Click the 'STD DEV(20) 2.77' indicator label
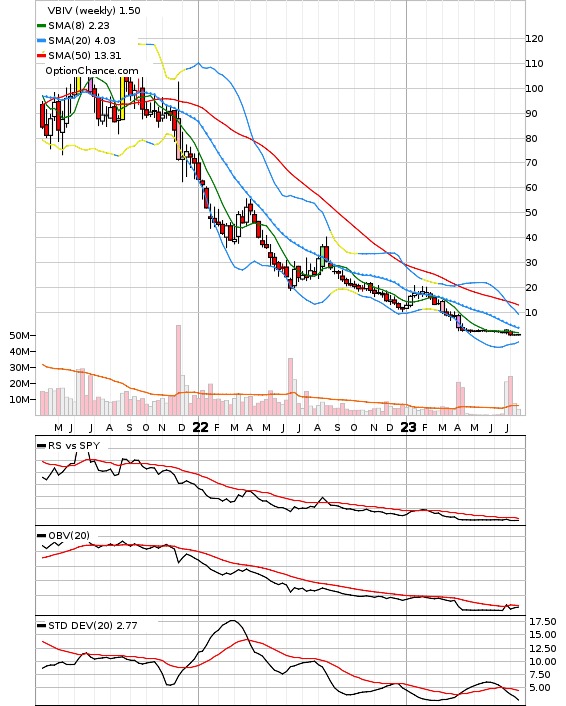The height and width of the screenshot is (706, 566). point(92,626)
